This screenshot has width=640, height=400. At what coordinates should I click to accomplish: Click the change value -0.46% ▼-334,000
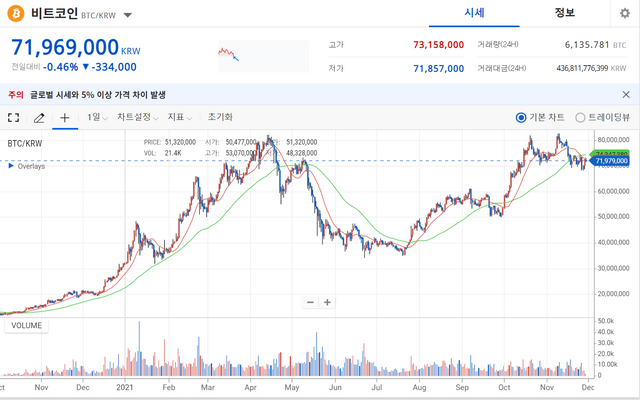coord(90,67)
